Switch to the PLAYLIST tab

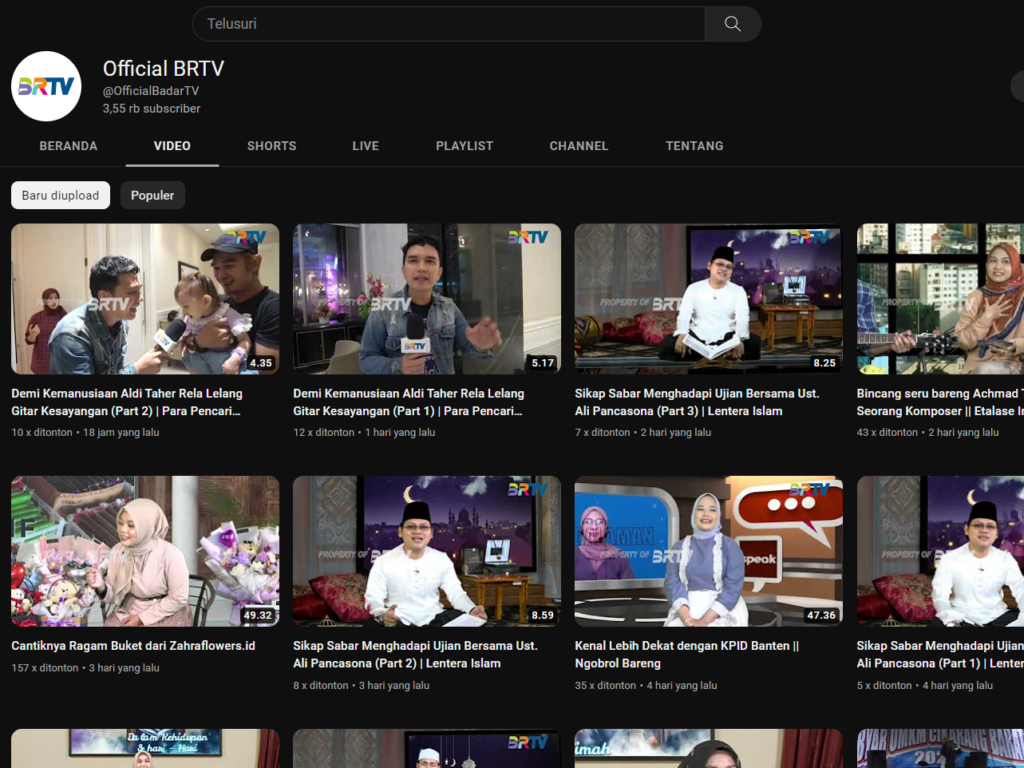(464, 146)
